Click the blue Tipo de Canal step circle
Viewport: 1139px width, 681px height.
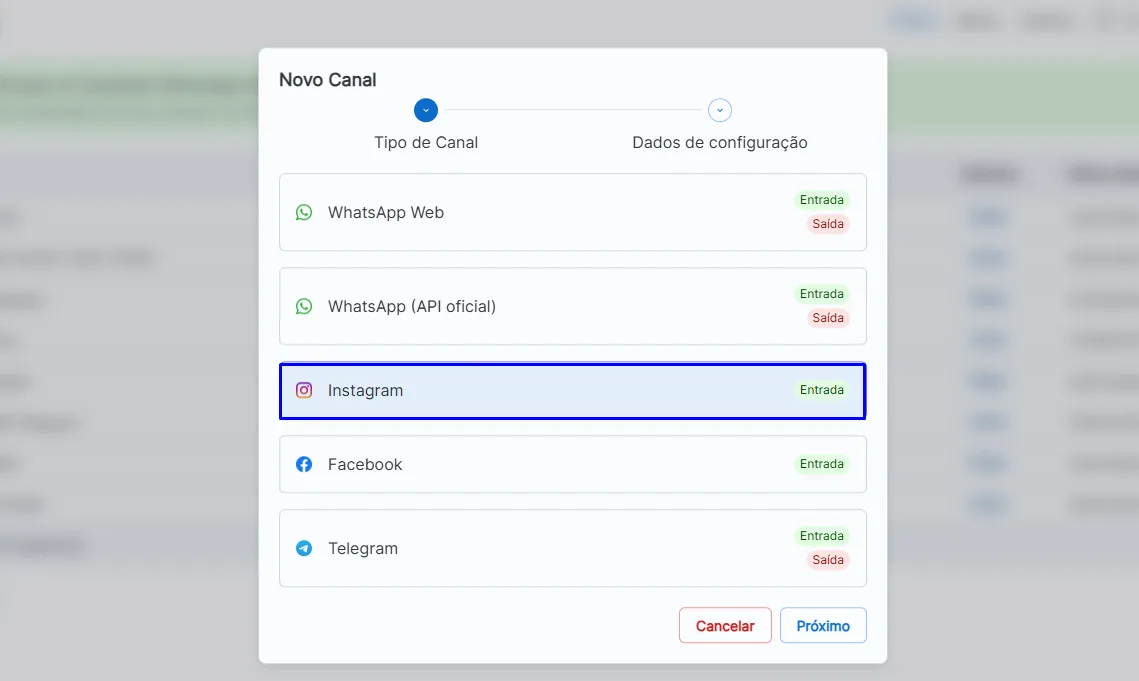click(x=426, y=110)
